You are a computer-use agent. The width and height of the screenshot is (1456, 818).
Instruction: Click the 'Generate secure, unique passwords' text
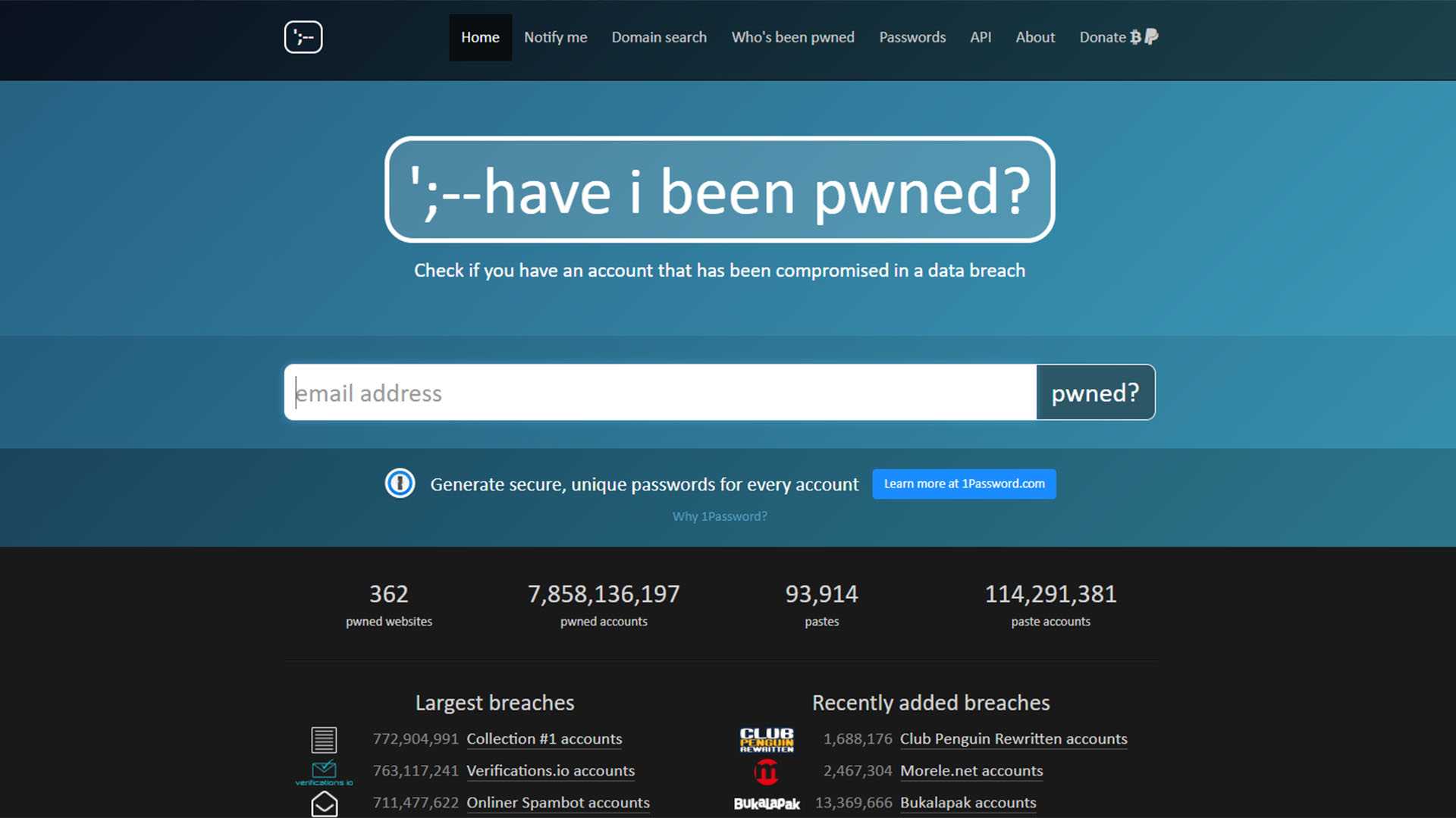(645, 484)
